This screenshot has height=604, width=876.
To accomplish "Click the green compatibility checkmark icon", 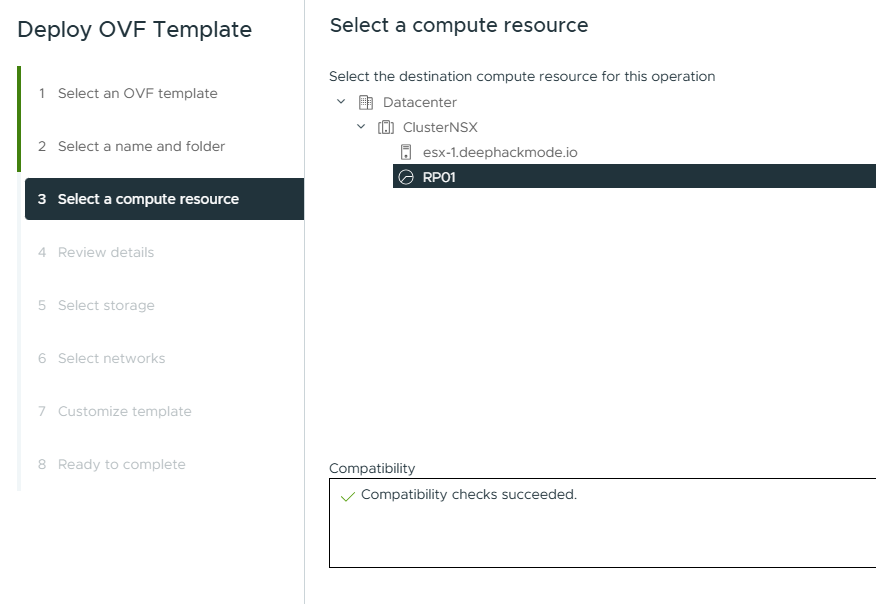I will pos(347,496).
